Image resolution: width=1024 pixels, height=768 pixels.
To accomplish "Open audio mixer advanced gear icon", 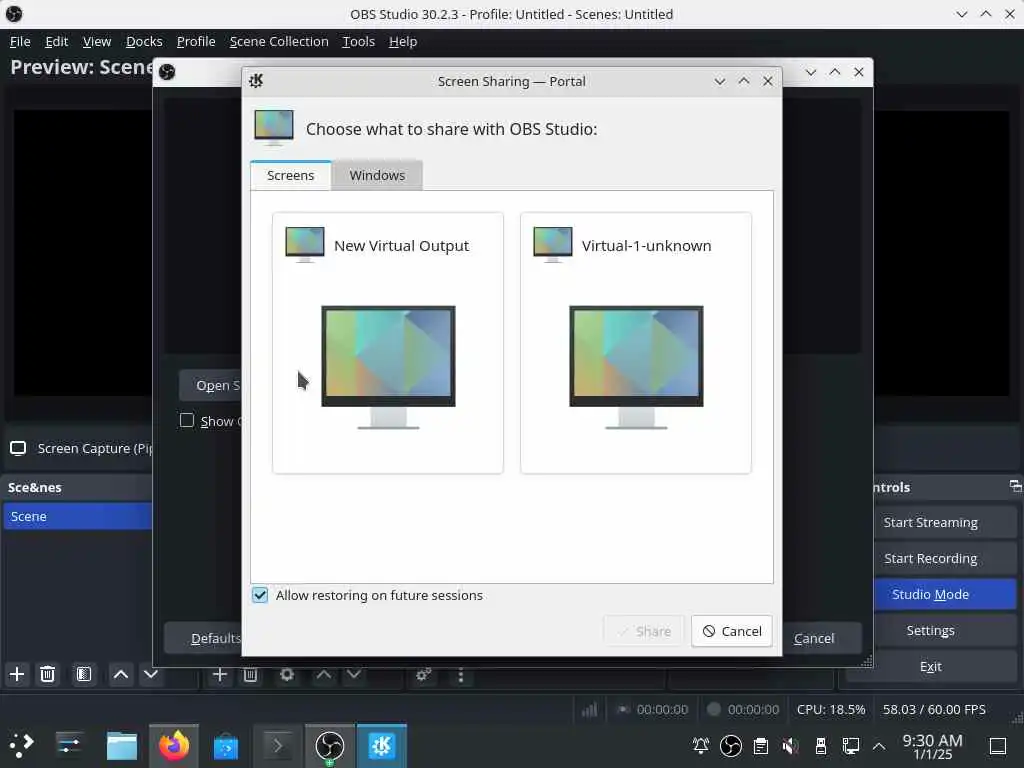I will tap(423, 675).
